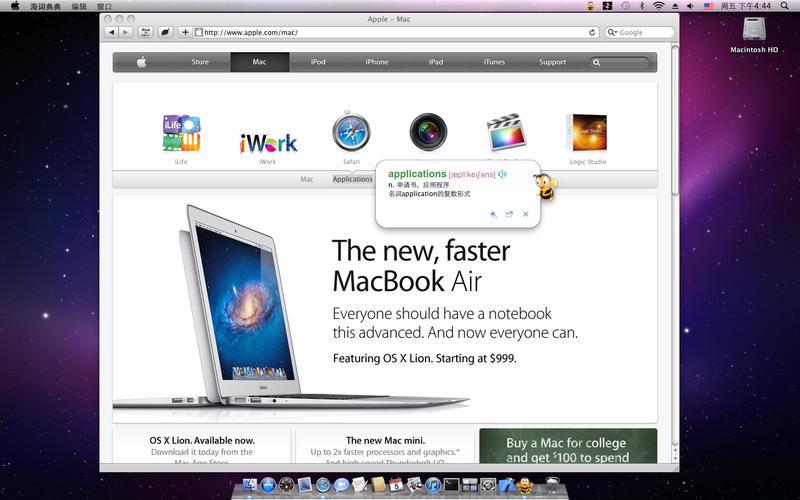Open the Final Cut clapperboard icon
Screen dimensions: 800x500
[x=506, y=132]
